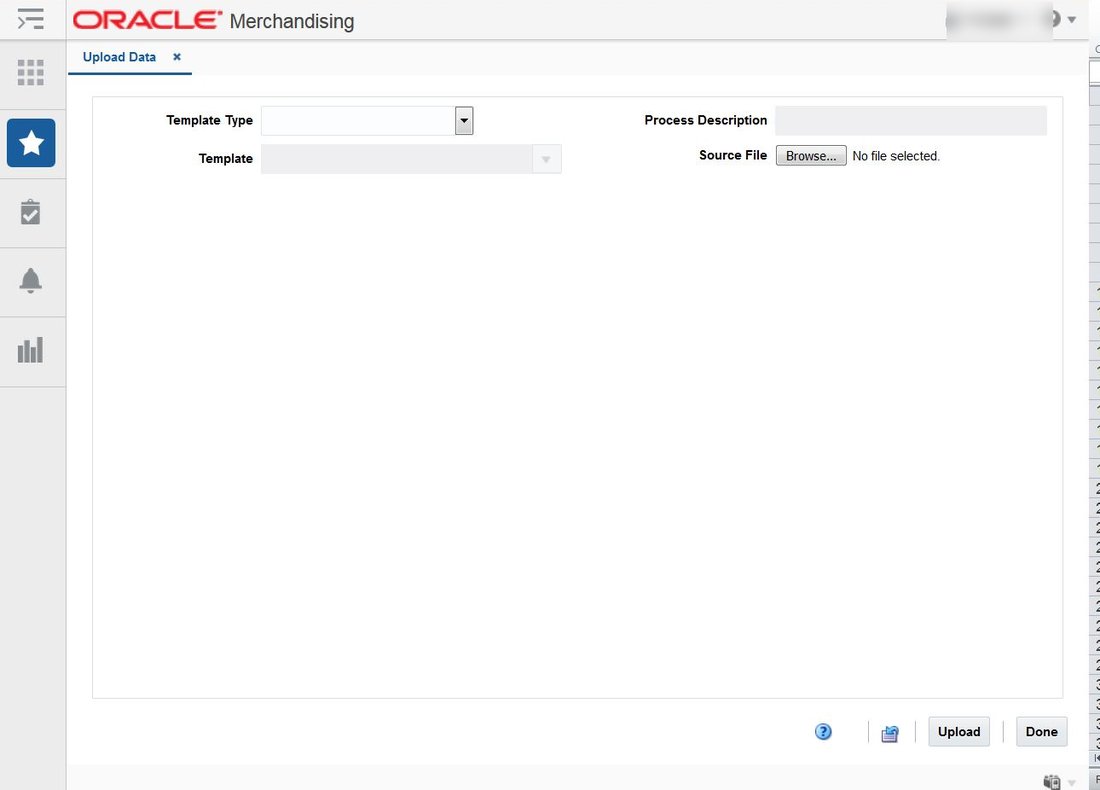Open the Tasks clipboard icon
1100x790 pixels.
coord(31,212)
